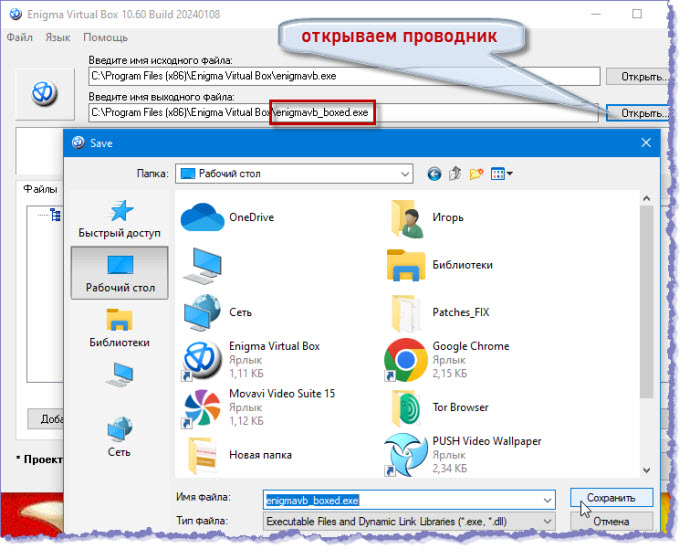This screenshot has width=690, height=554.
Task: Open the View menu icon in Save dialog
Action: (501, 174)
